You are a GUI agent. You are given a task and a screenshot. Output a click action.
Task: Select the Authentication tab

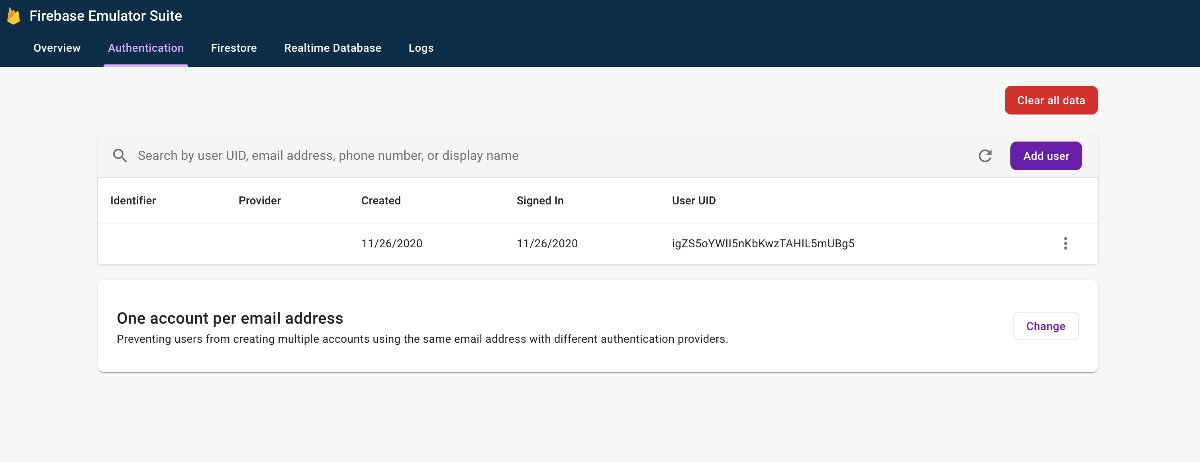click(x=146, y=48)
